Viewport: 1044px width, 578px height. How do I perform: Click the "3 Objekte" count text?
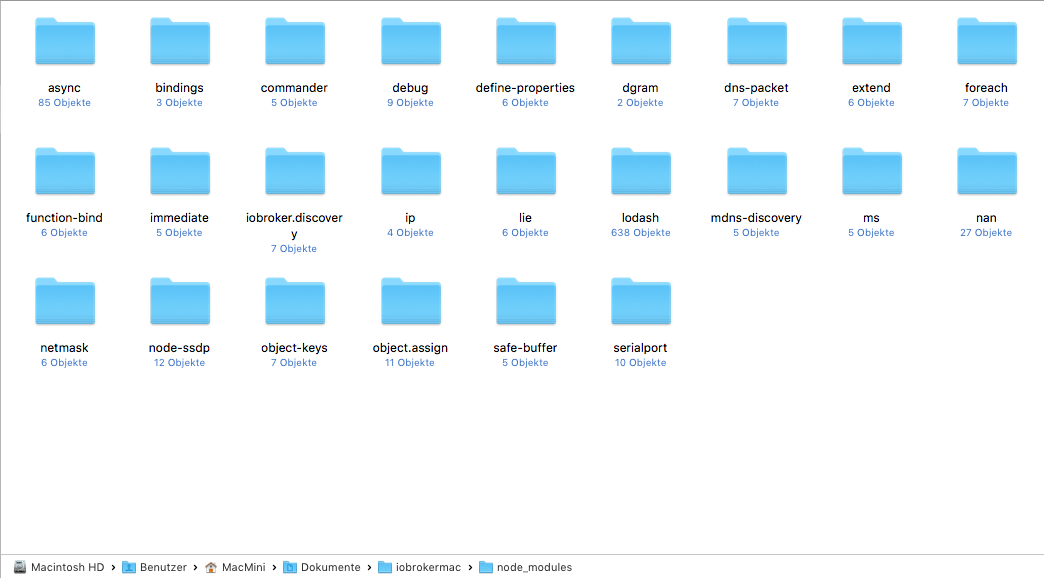179,103
